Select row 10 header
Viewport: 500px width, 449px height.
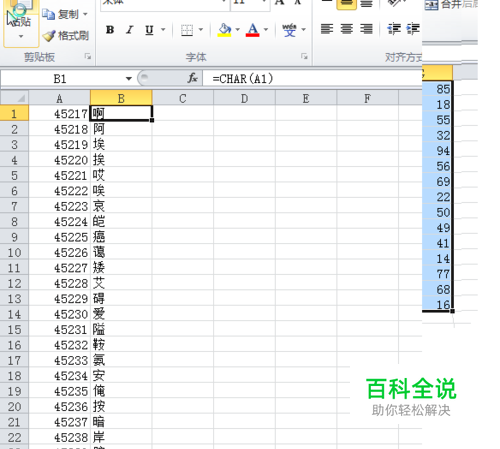(x=14, y=252)
